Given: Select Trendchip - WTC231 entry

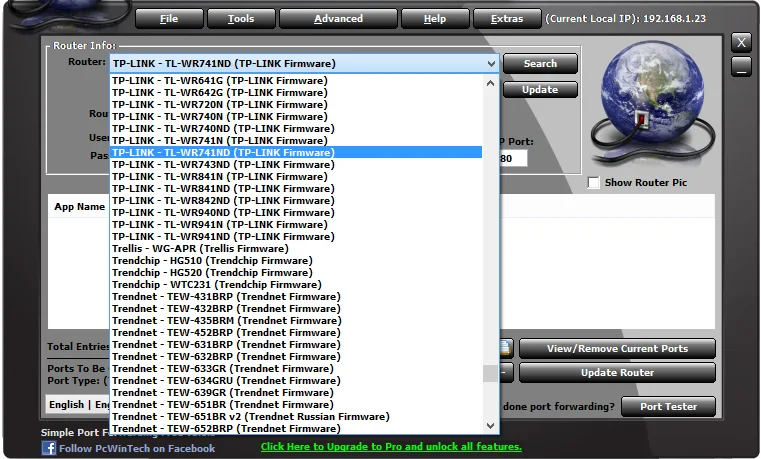Looking at the screenshot, I should pyautogui.click(x=296, y=285).
